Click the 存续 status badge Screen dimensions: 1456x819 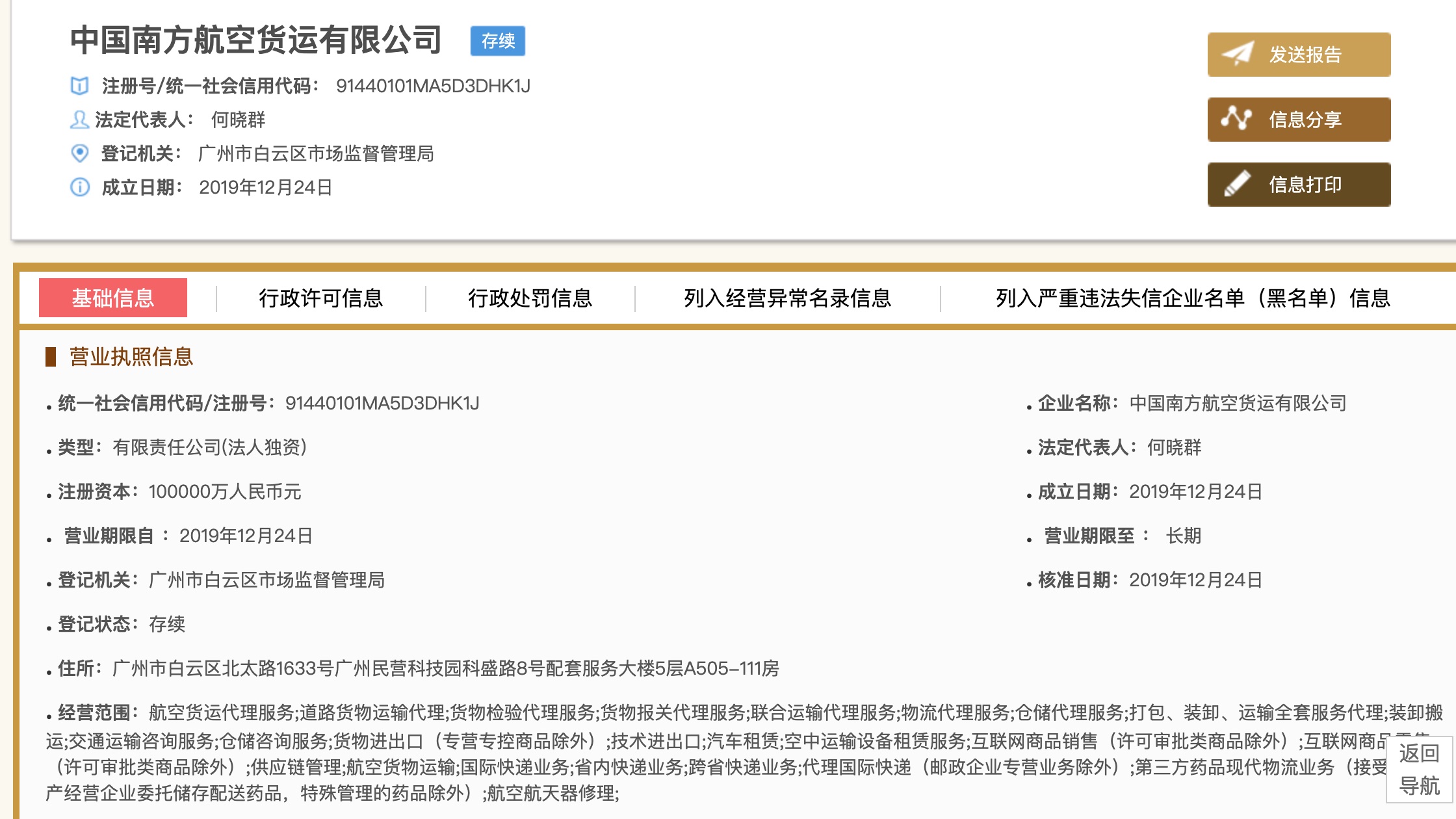(498, 41)
